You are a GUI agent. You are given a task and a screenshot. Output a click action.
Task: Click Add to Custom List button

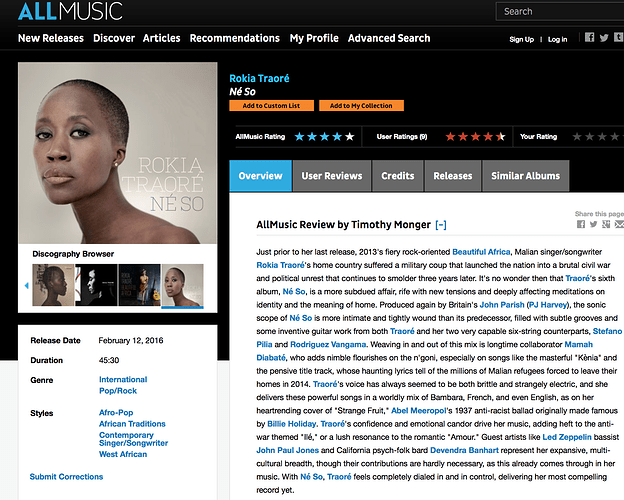pos(271,105)
